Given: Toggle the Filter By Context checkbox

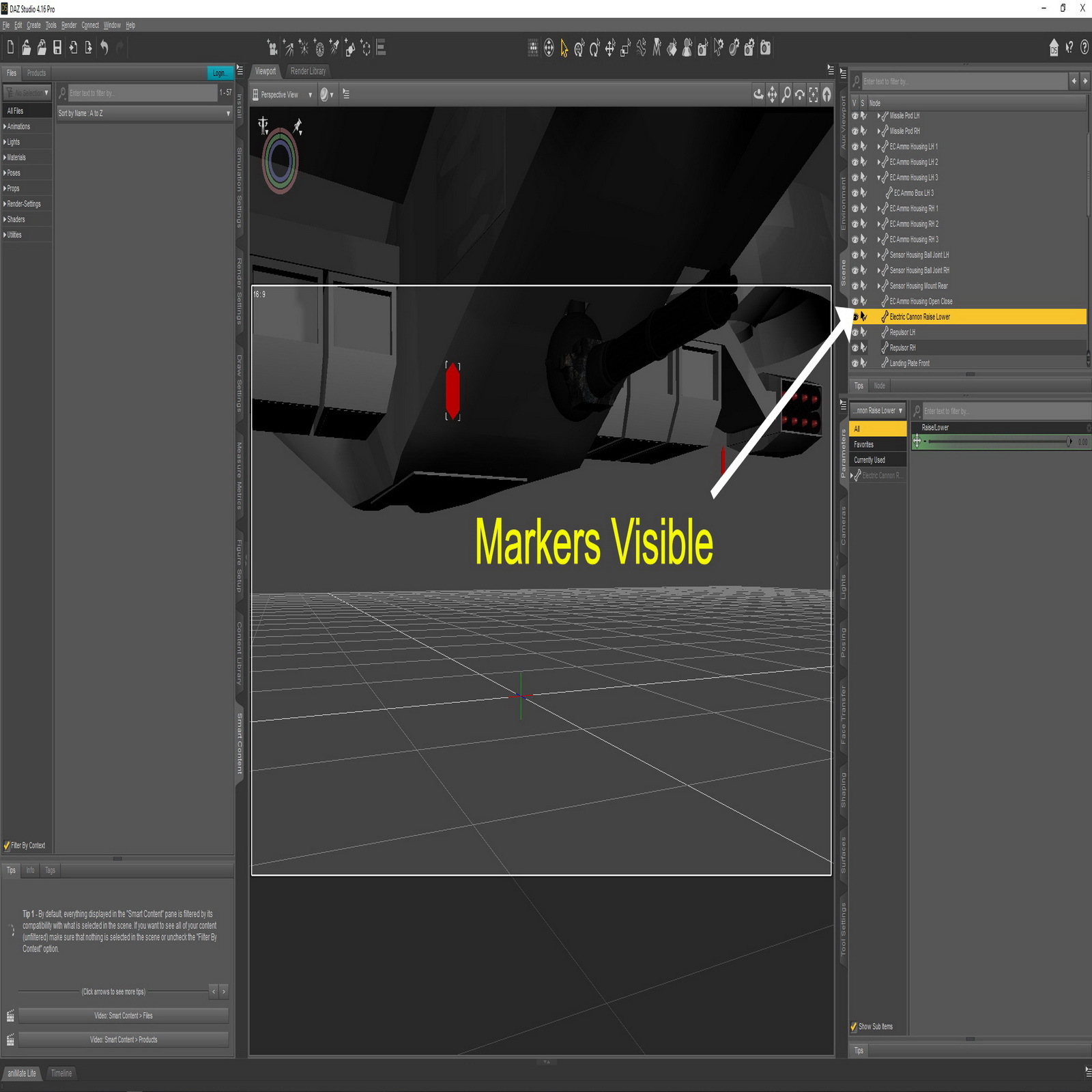Looking at the screenshot, I should (x=7, y=846).
